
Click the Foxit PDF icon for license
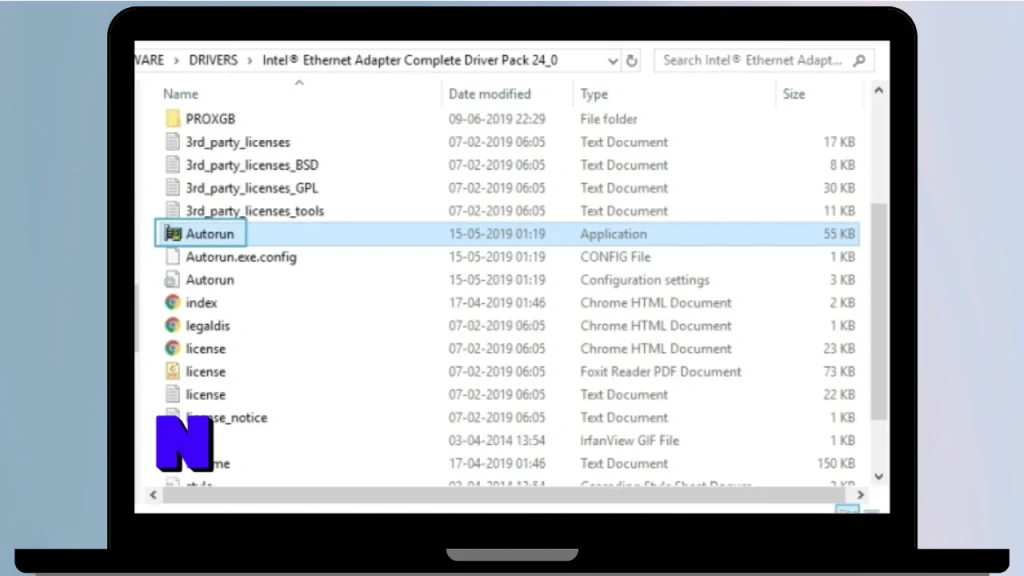pos(172,371)
